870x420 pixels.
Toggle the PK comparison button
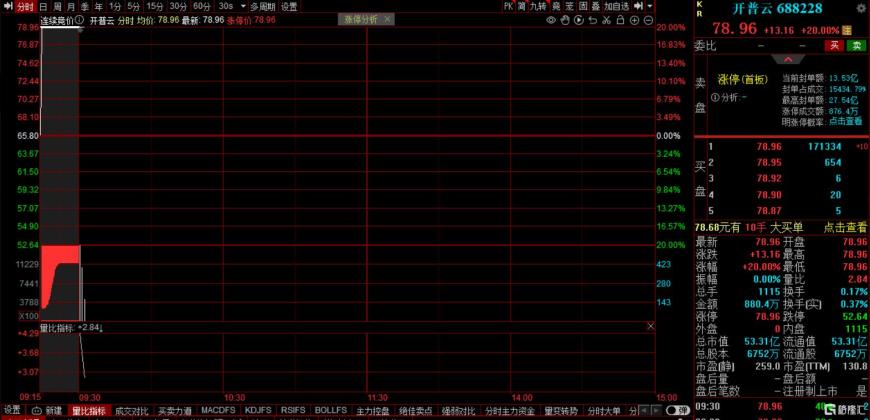[508, 6]
